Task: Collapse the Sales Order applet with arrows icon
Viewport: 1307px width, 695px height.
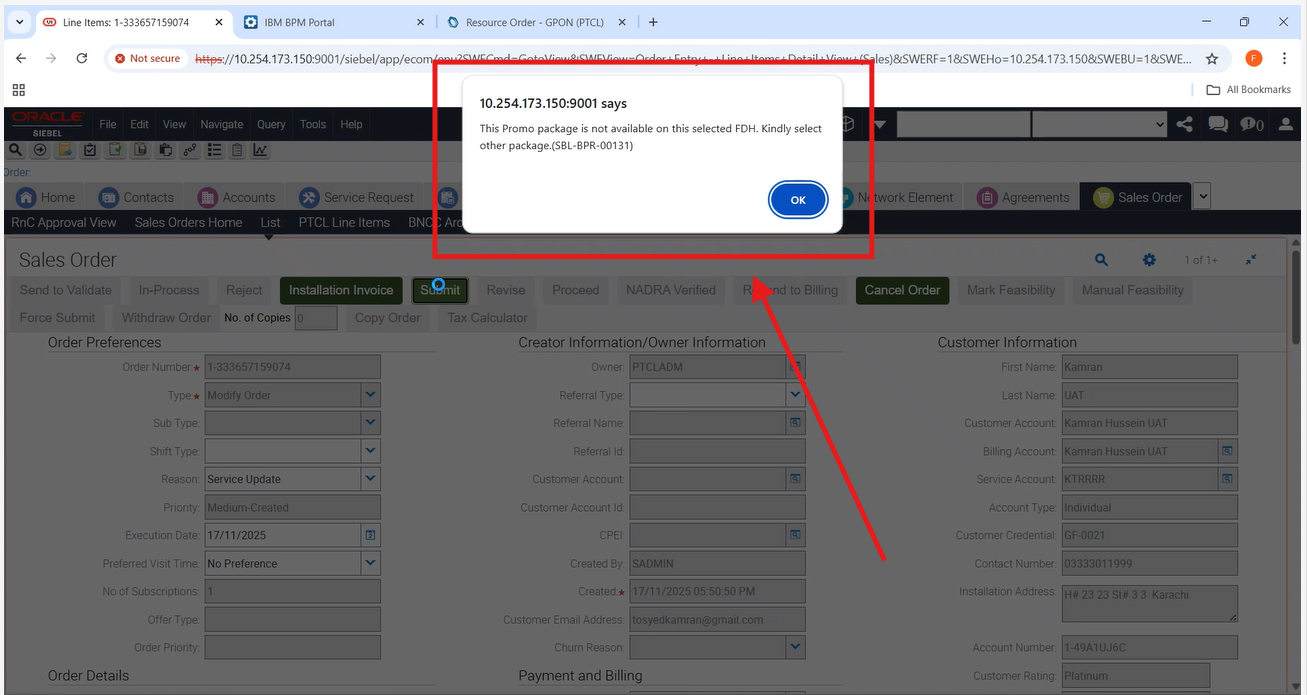Action: coord(1251,260)
